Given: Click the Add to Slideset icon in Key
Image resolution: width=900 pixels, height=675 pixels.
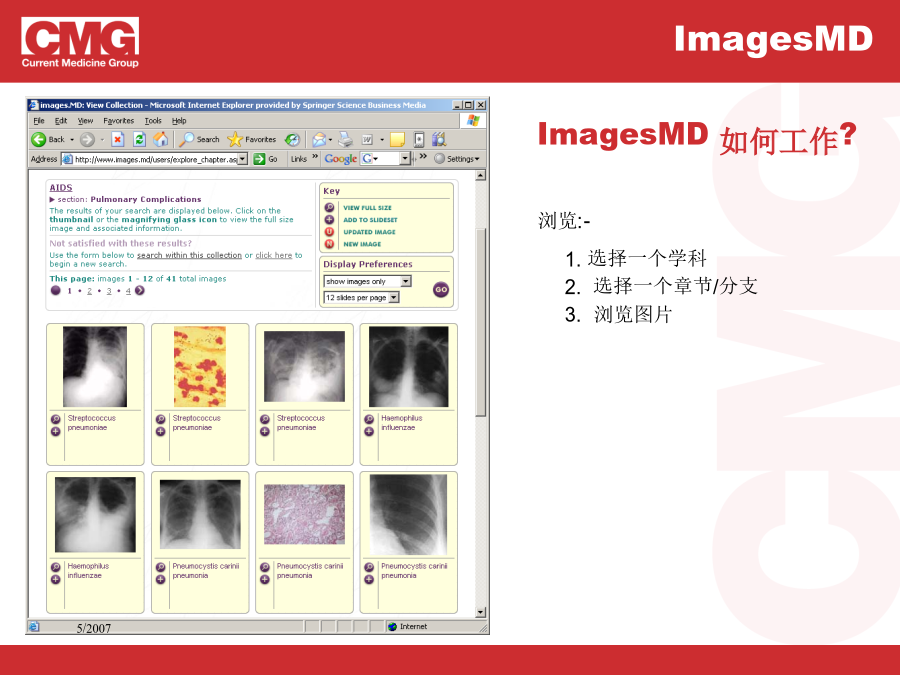Looking at the screenshot, I should tap(329, 219).
